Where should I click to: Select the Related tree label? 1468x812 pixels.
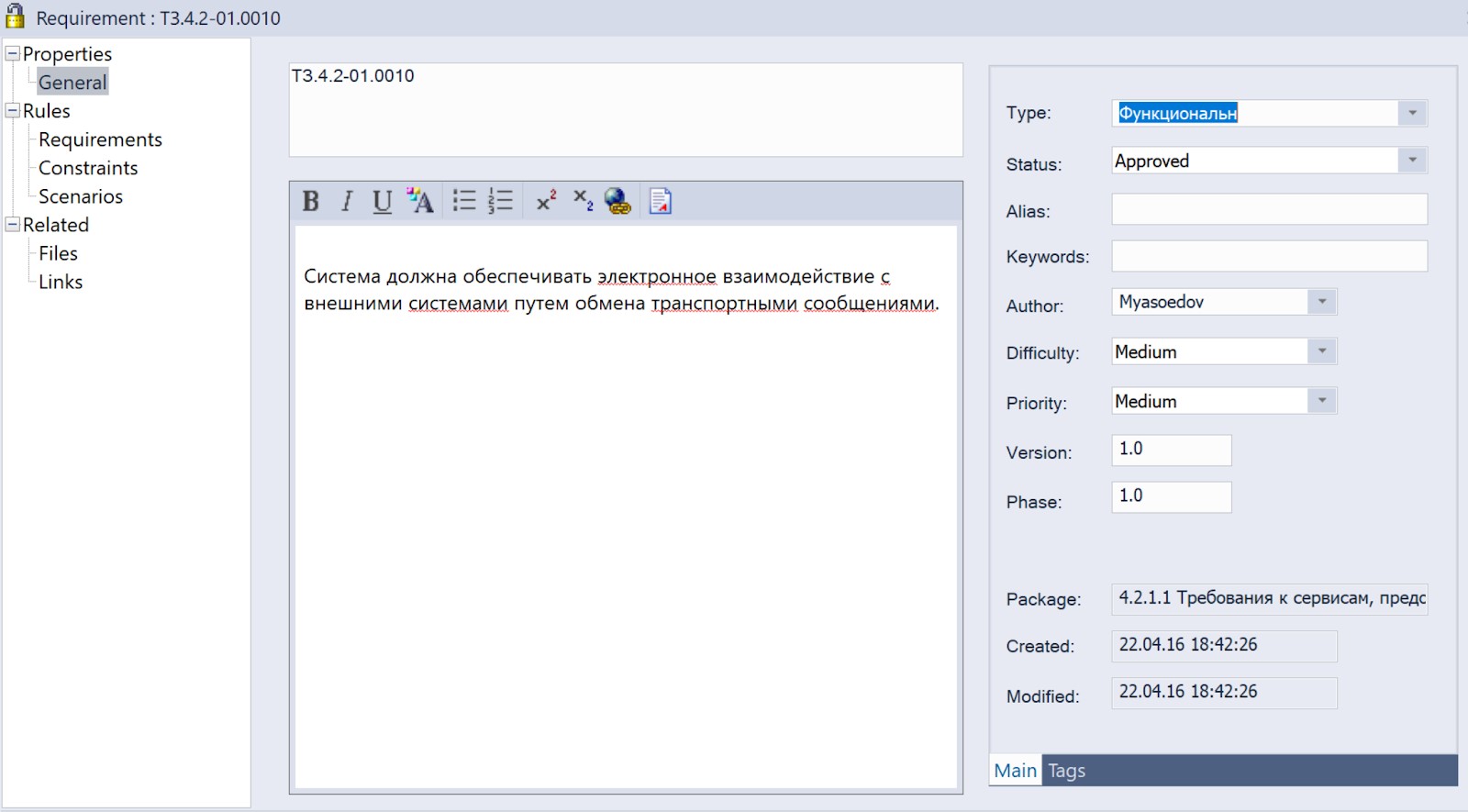pos(56,225)
